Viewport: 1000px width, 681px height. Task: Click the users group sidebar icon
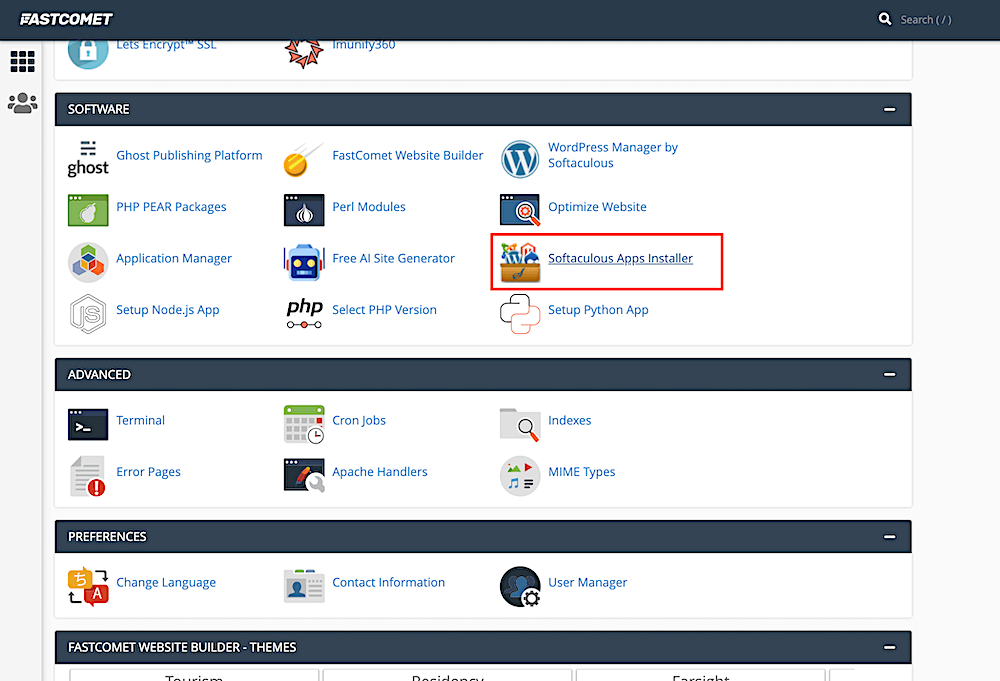[x=22, y=103]
